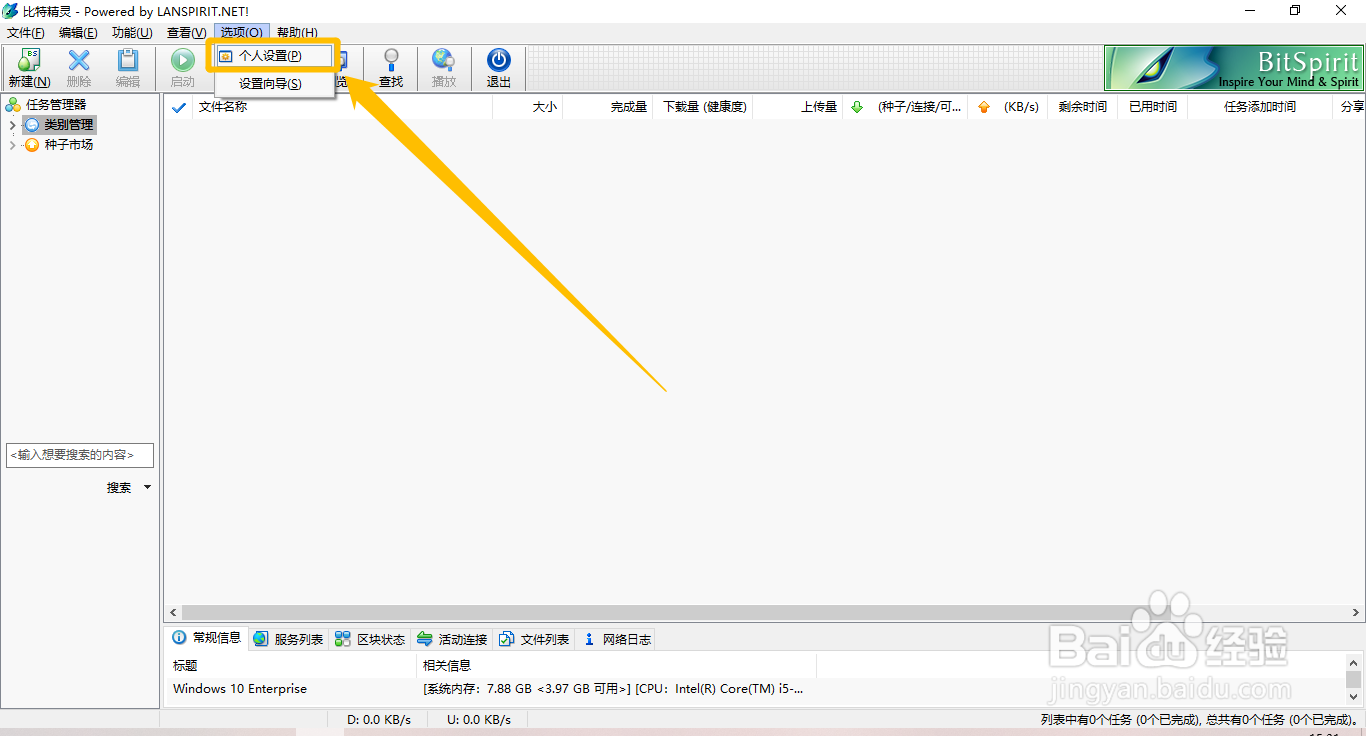
Task: Open the search dropdown arrow beside 搜索
Action: tap(148, 488)
